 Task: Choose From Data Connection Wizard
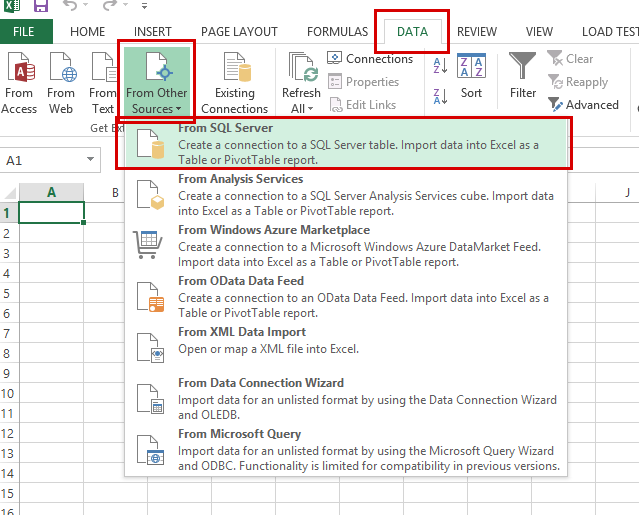click(346, 398)
